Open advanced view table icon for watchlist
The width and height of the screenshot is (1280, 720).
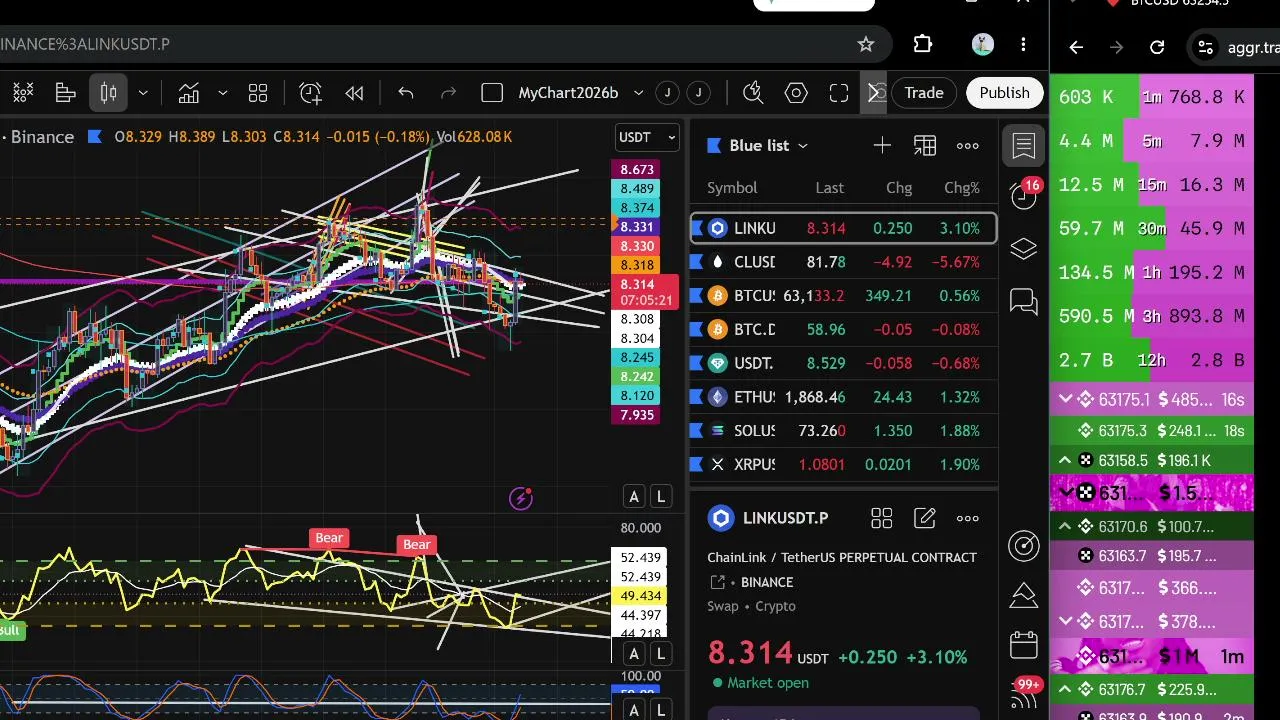(x=925, y=146)
